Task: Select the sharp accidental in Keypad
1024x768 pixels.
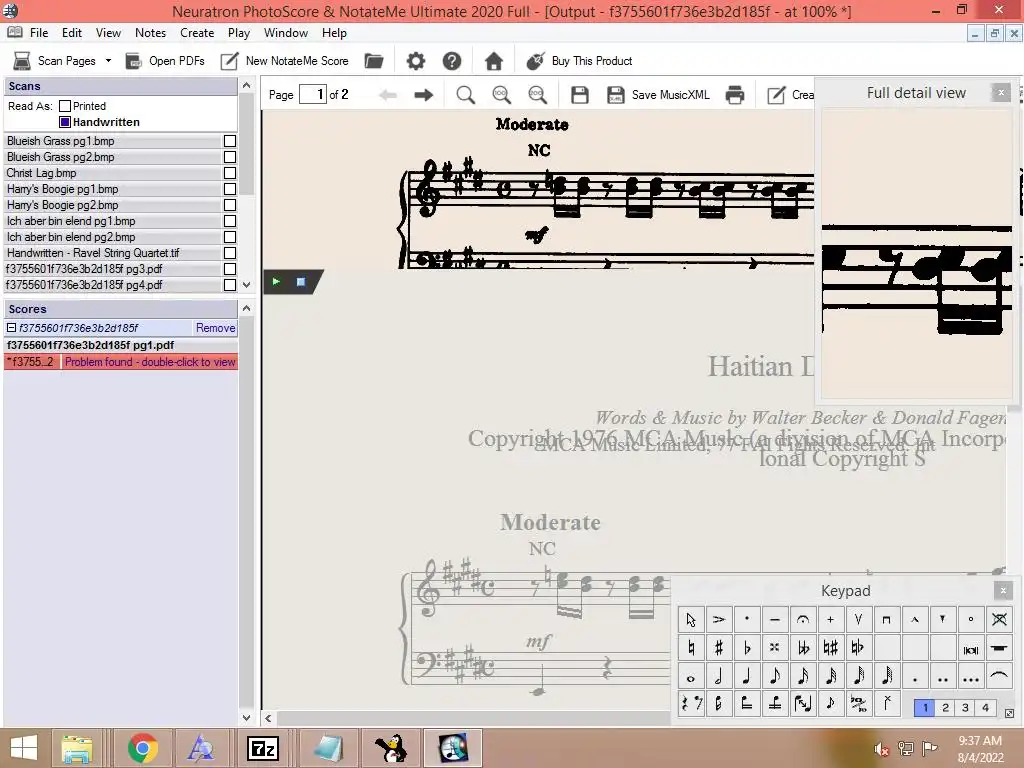Action: click(718, 647)
